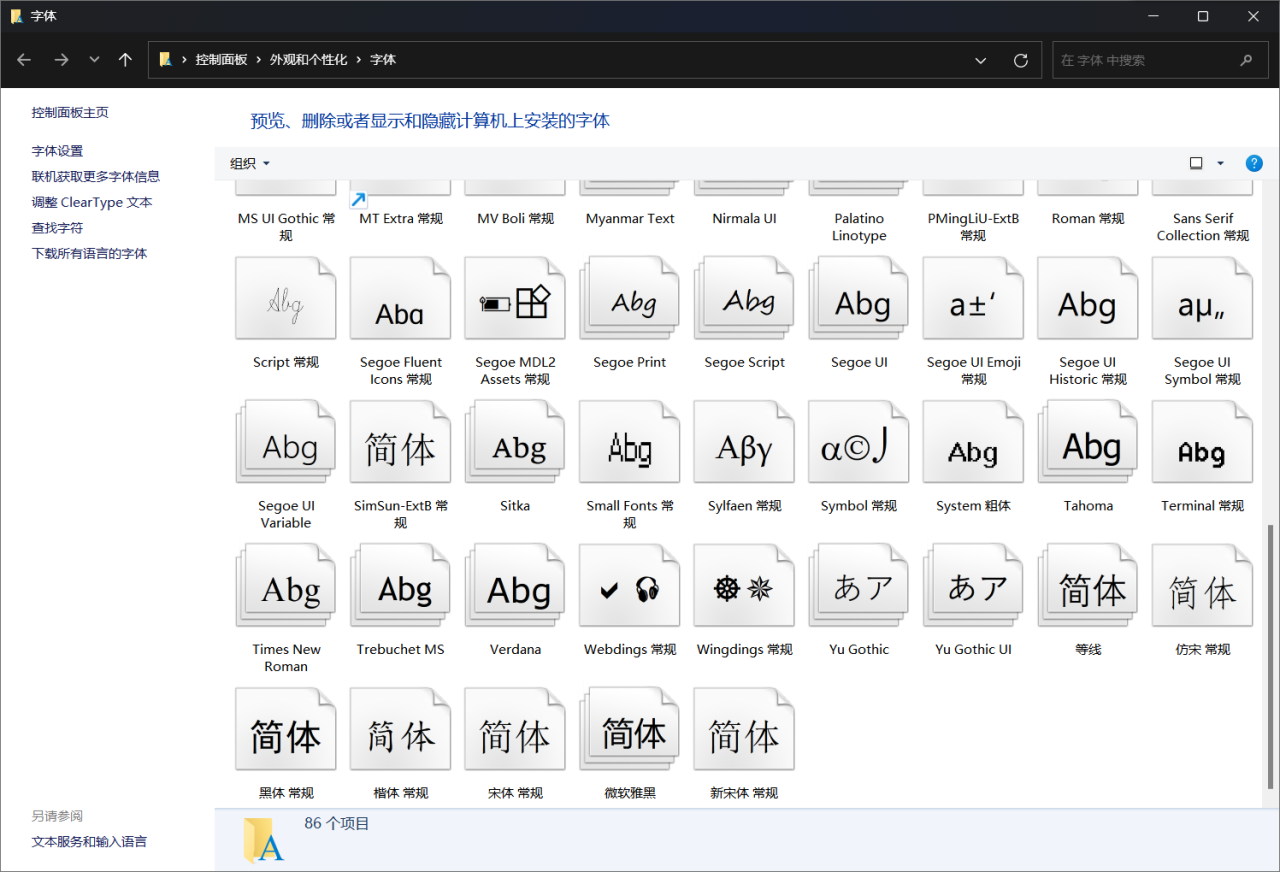Viewport: 1280px width, 872px height.
Task: Select the 宋体 常规 font
Action: (x=515, y=729)
